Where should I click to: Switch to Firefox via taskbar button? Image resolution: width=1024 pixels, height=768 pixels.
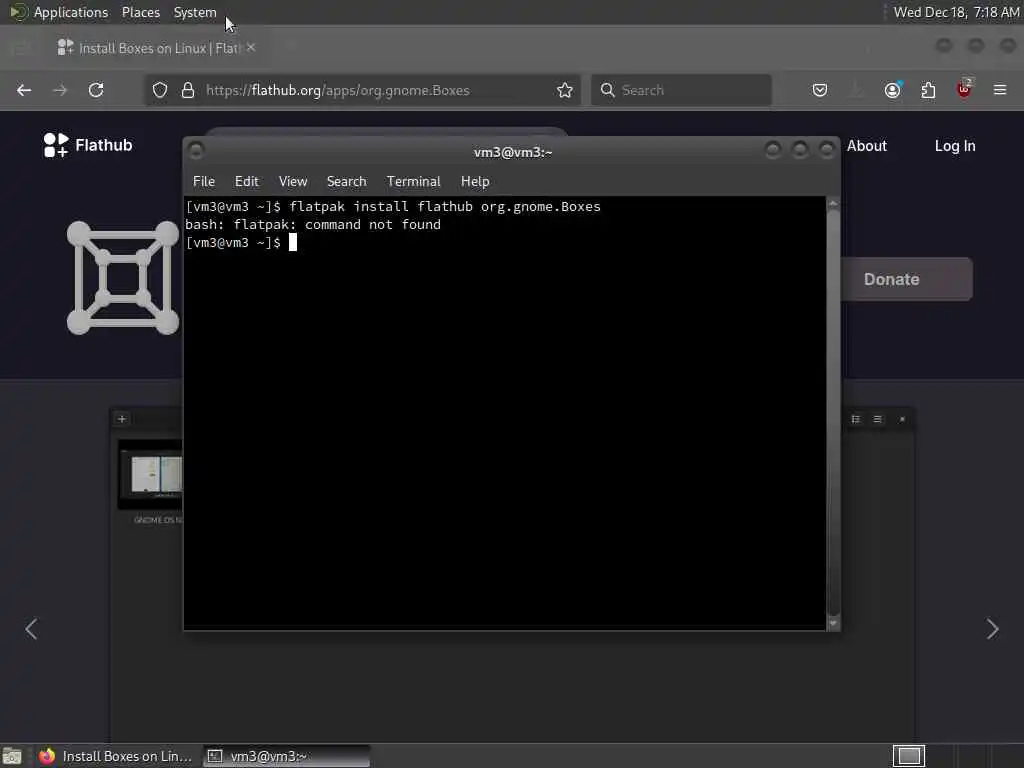point(116,756)
